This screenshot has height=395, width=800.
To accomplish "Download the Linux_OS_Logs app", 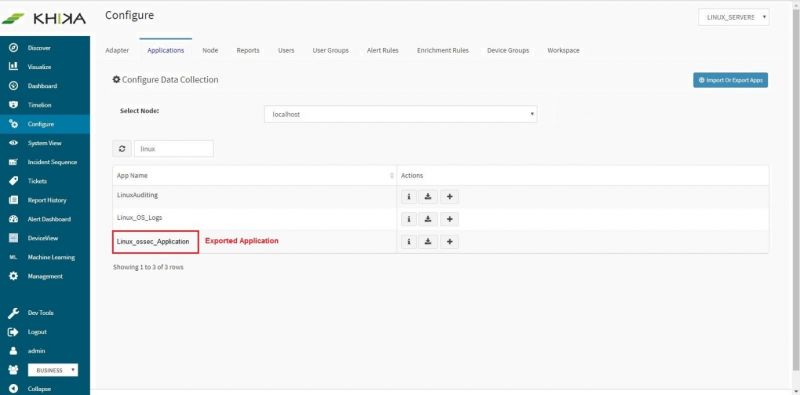I will (428, 219).
